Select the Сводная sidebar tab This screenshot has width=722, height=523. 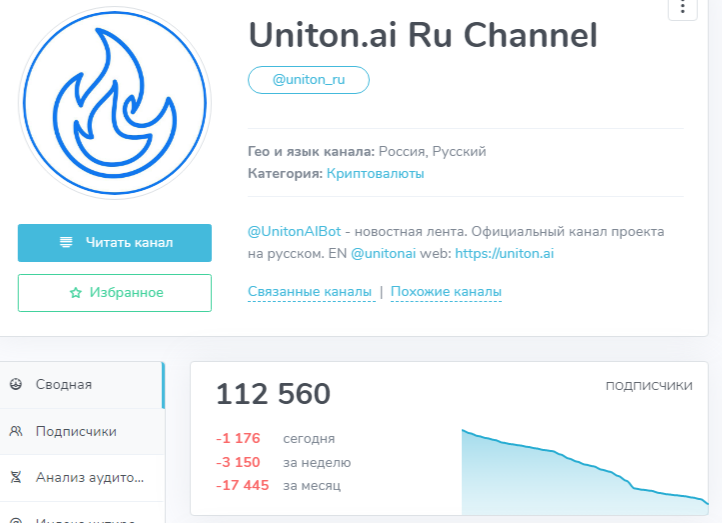(x=82, y=385)
